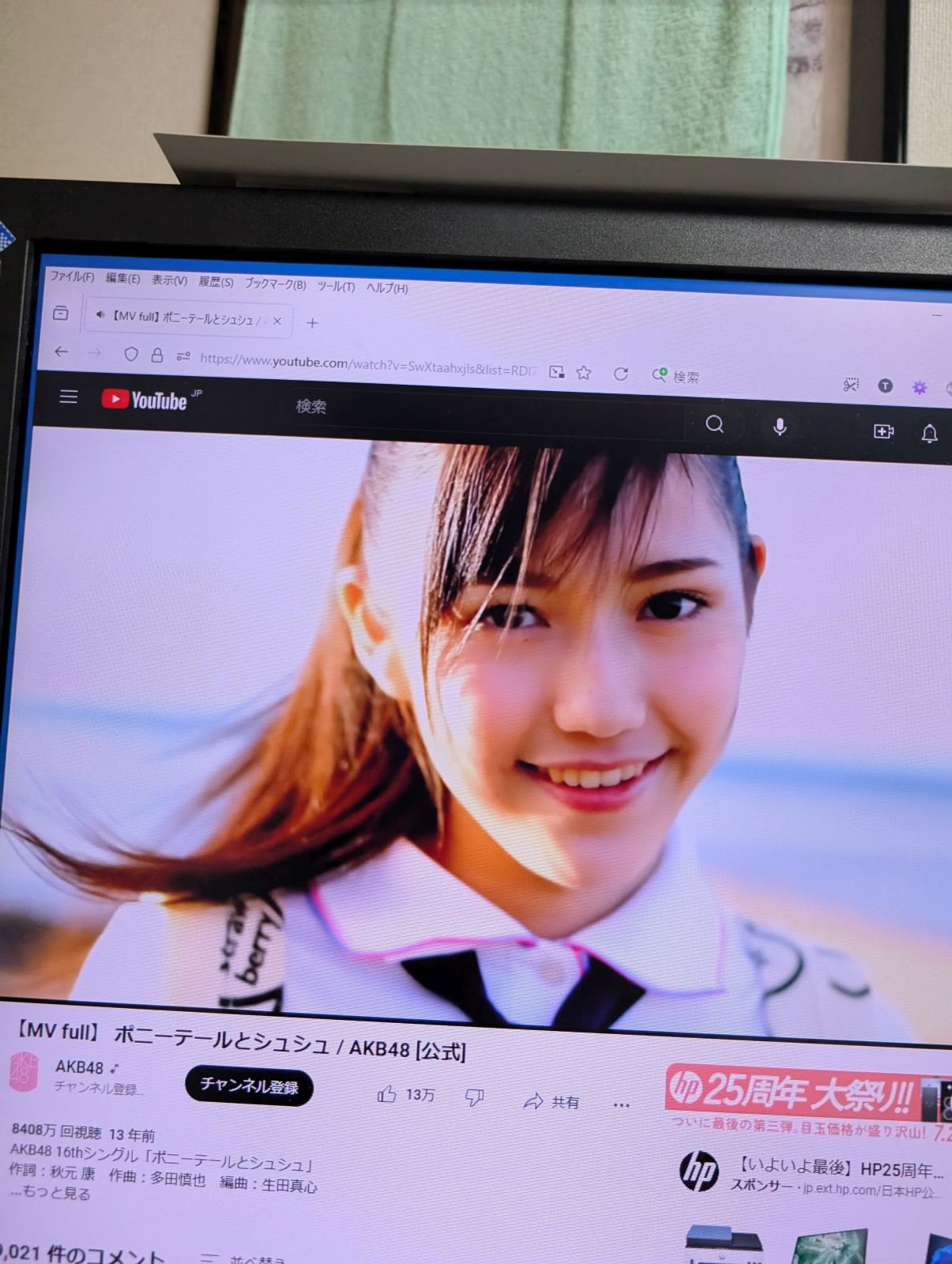This screenshot has height=1264, width=952.
Task: Open the HP25周年 sponsored ad title
Action: pyautogui.click(x=841, y=1168)
